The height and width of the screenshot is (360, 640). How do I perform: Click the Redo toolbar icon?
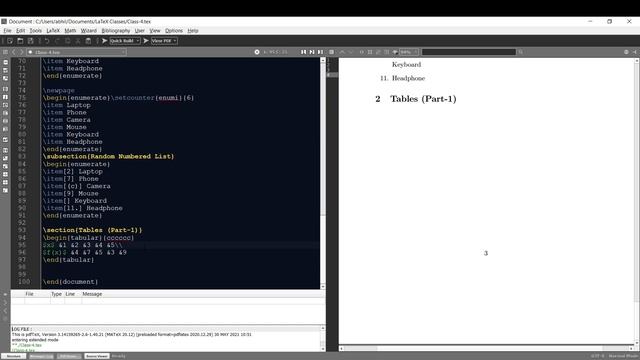pyautogui.click(x=57, y=41)
